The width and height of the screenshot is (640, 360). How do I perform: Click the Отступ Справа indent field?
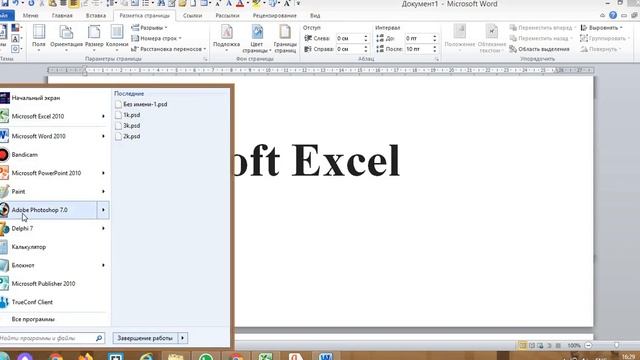(349, 49)
